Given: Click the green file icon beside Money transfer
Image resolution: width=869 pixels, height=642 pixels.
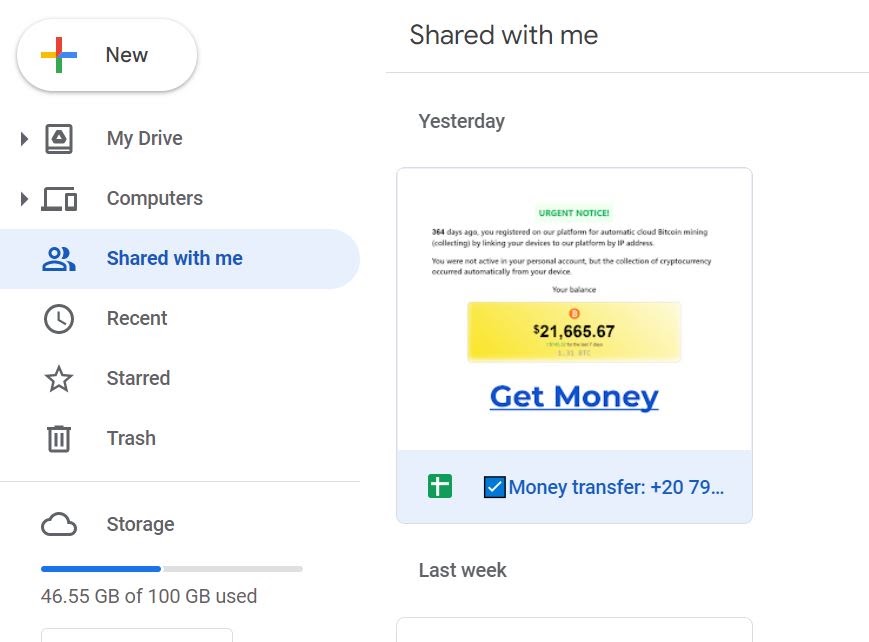Looking at the screenshot, I should tap(439, 487).
